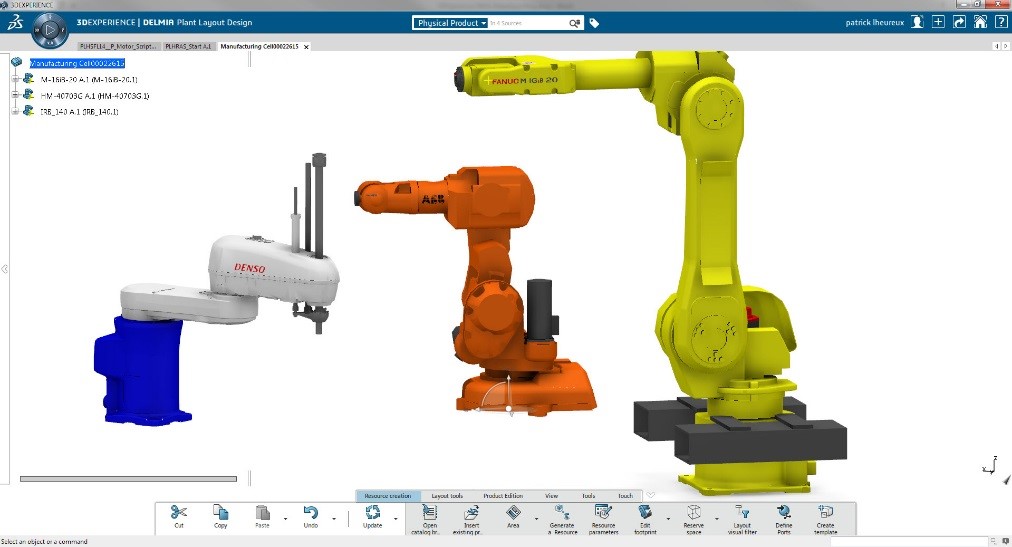Expand the M-16iB-20 A.1 tree node
Viewport: 1012px width, 547px height.
16,79
